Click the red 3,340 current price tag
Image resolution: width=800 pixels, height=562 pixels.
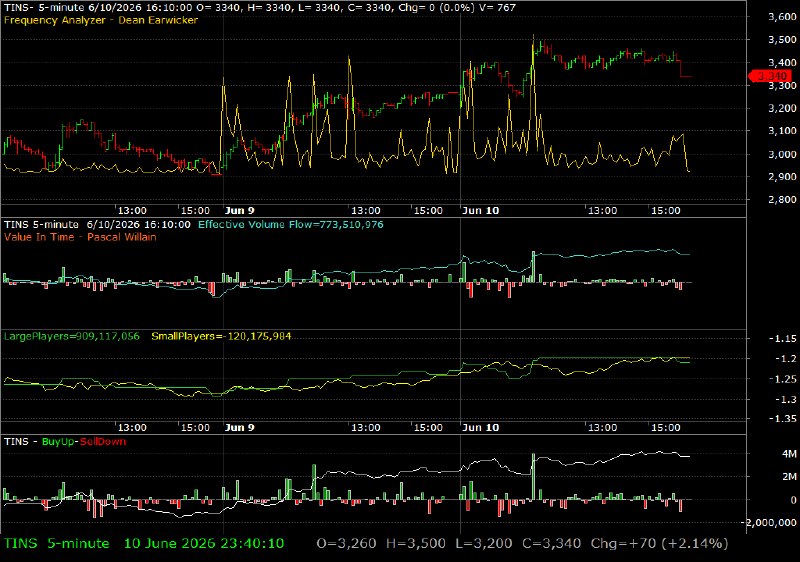770,76
